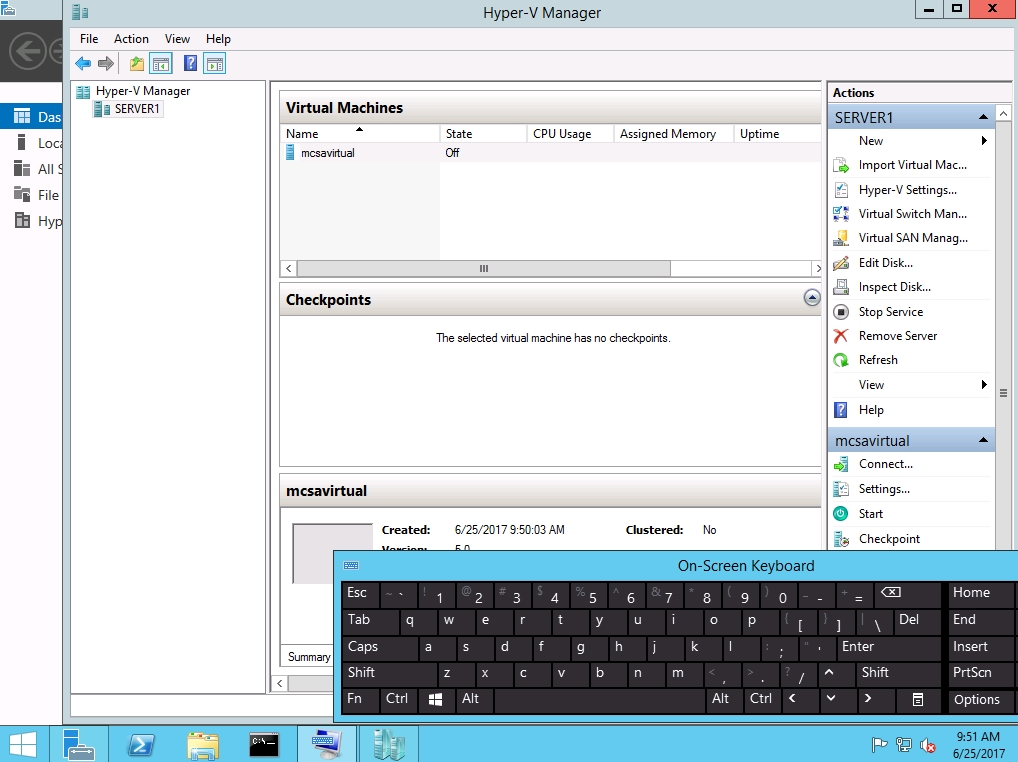Viewport: 1018px width, 762px height.
Task: Click the Stop Service action
Action: [890, 312]
